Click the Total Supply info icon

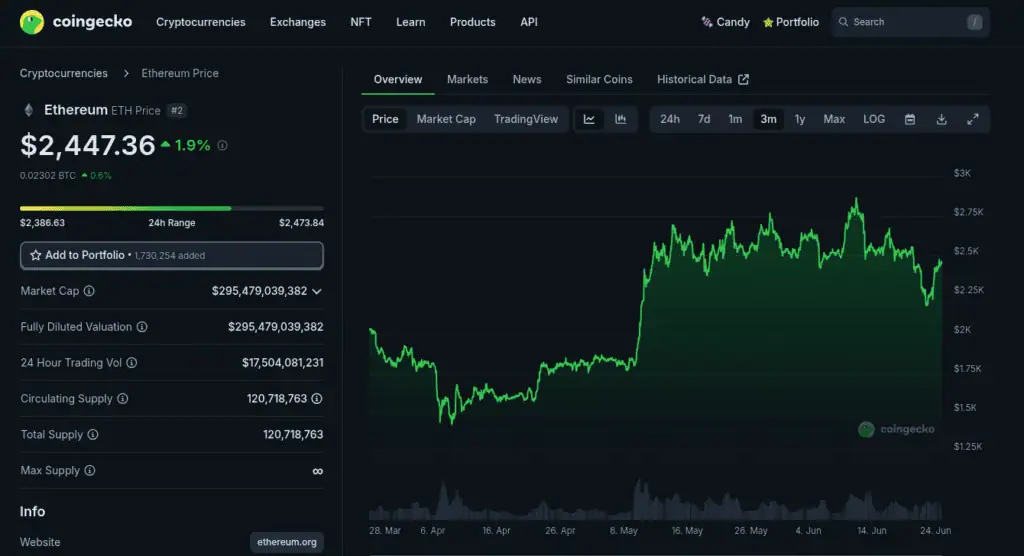click(x=93, y=434)
